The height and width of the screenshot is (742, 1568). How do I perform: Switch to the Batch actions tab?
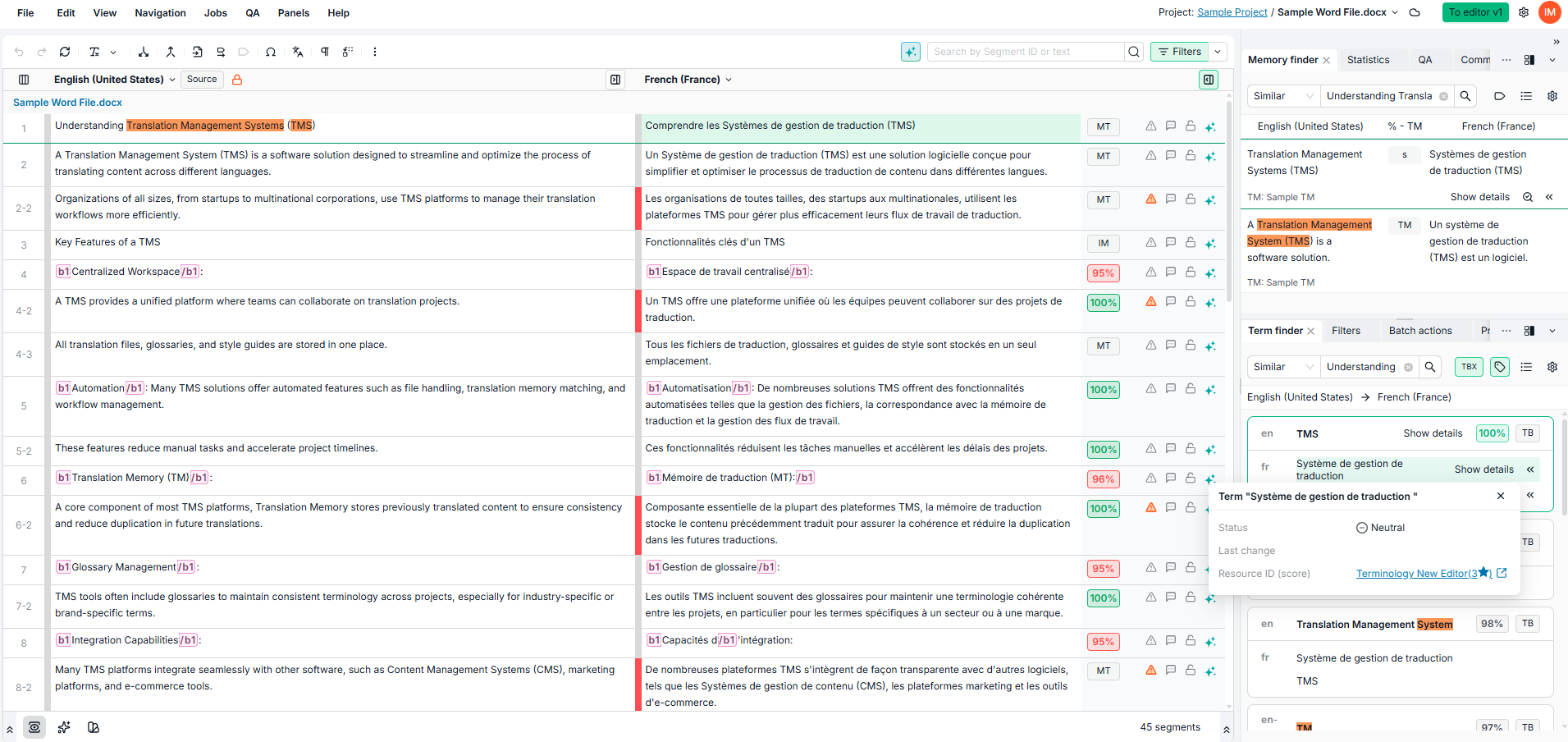click(x=1420, y=331)
